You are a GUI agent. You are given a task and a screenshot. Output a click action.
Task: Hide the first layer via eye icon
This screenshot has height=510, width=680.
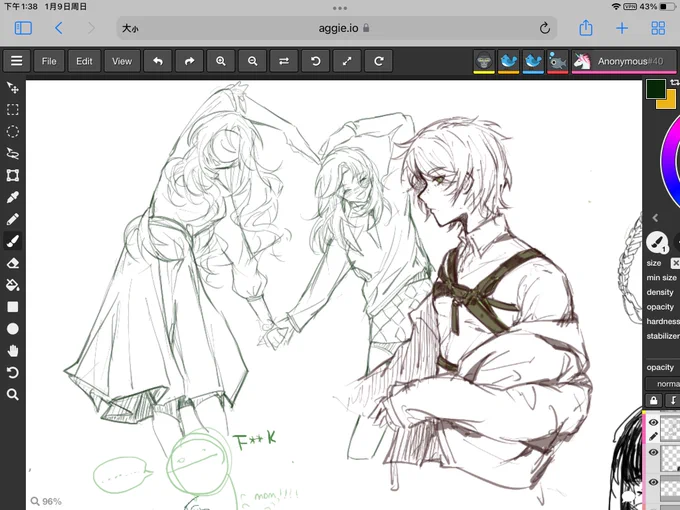click(653, 422)
